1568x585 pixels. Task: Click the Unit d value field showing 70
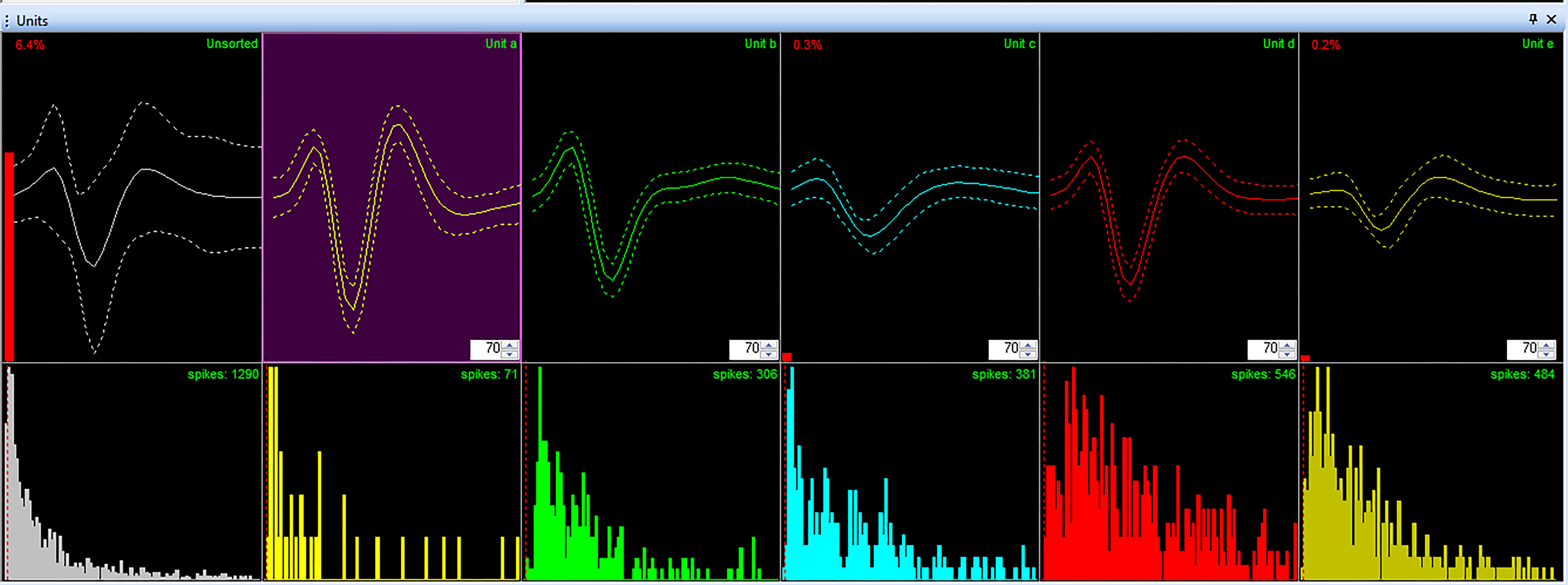1263,350
